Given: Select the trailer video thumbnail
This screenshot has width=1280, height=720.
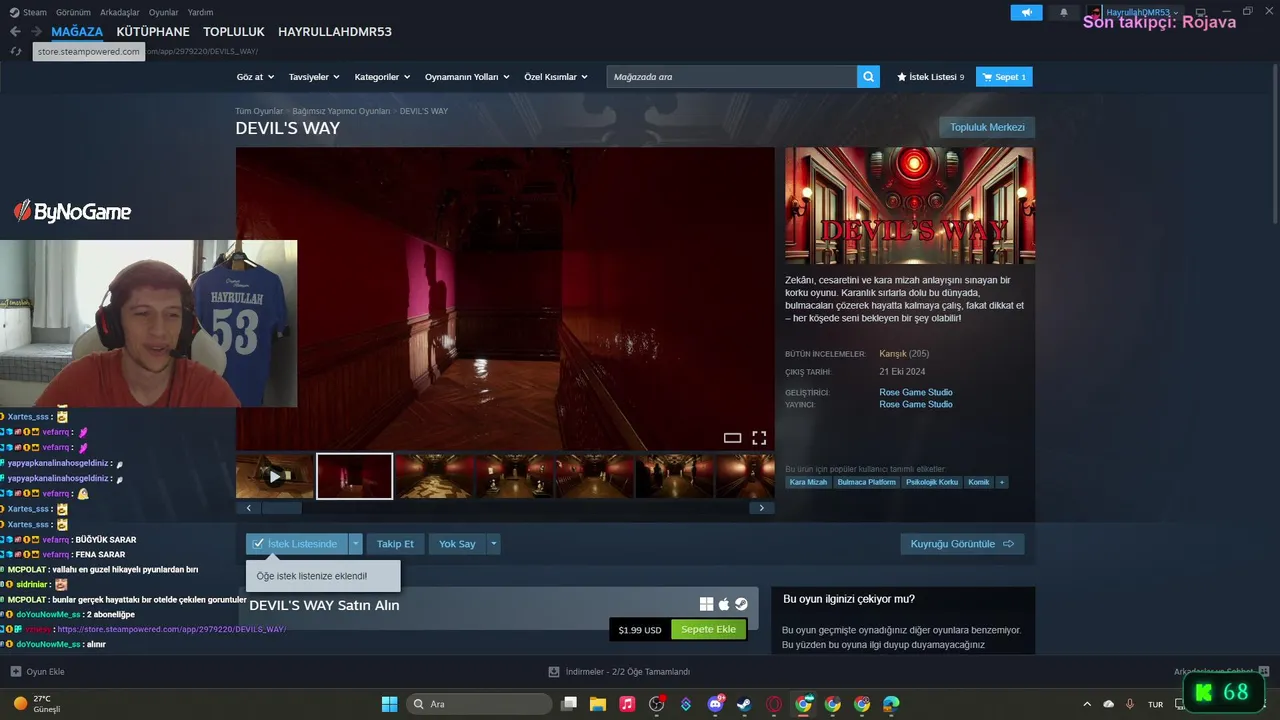Looking at the screenshot, I should point(275,476).
